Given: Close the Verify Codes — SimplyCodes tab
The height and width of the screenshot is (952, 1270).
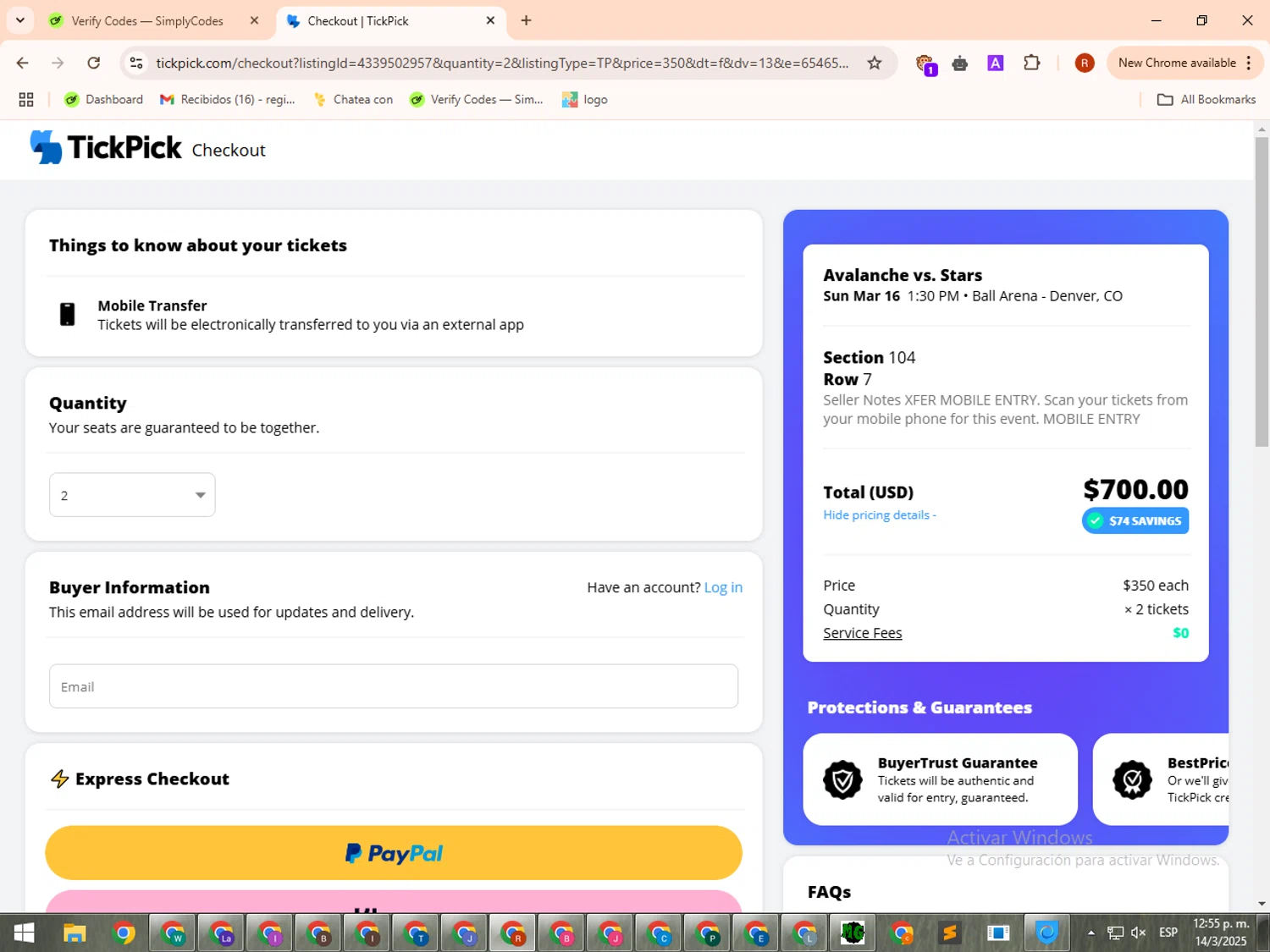Looking at the screenshot, I should coord(254,20).
